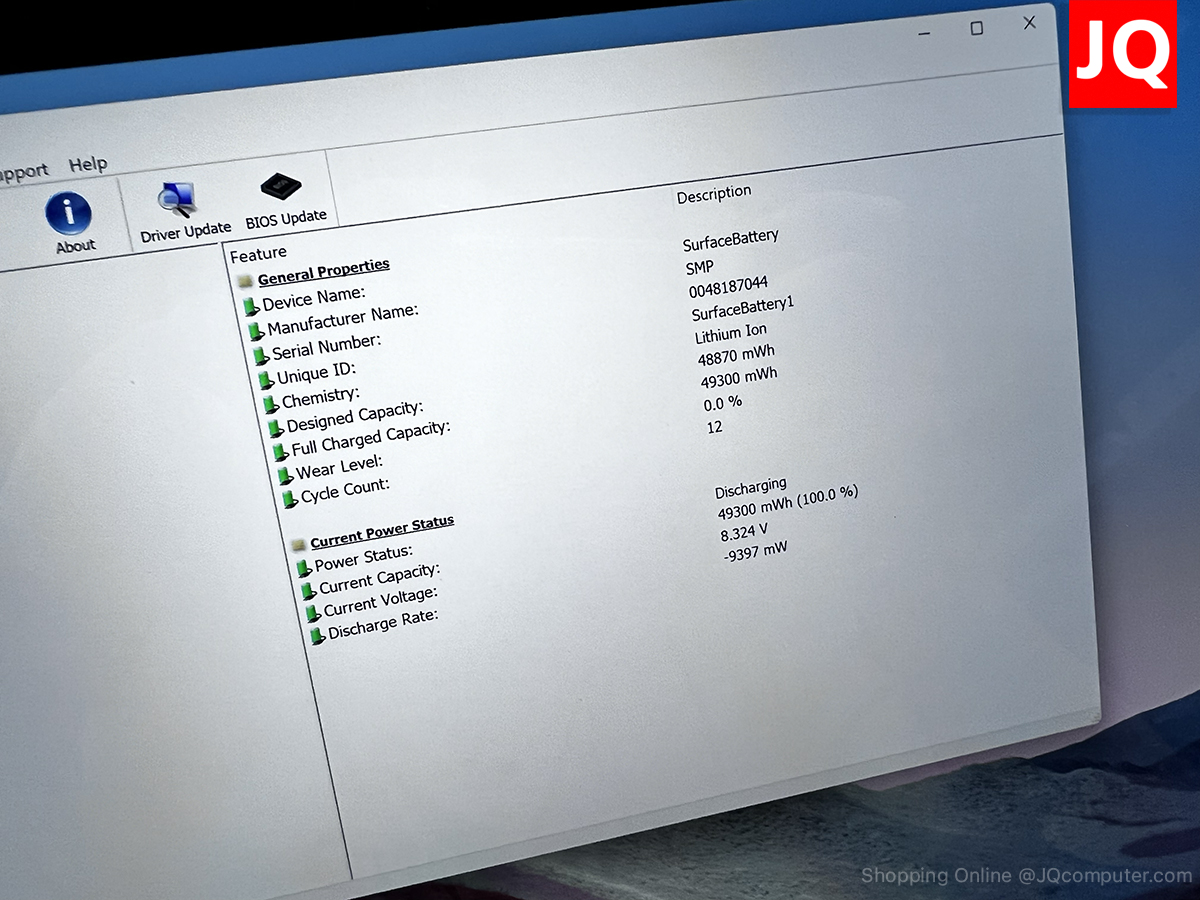Click the green icon beside Power Status
1200x900 pixels.
(304, 568)
